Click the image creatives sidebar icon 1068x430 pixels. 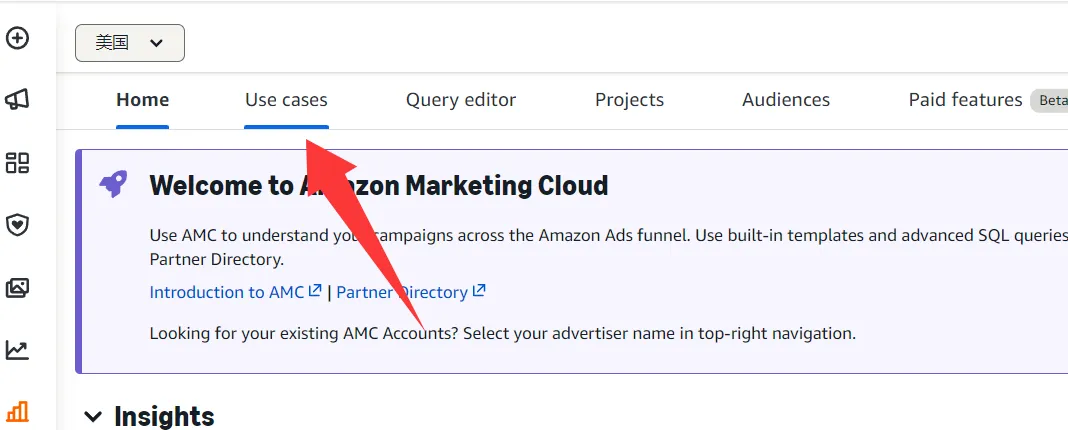click(18, 288)
